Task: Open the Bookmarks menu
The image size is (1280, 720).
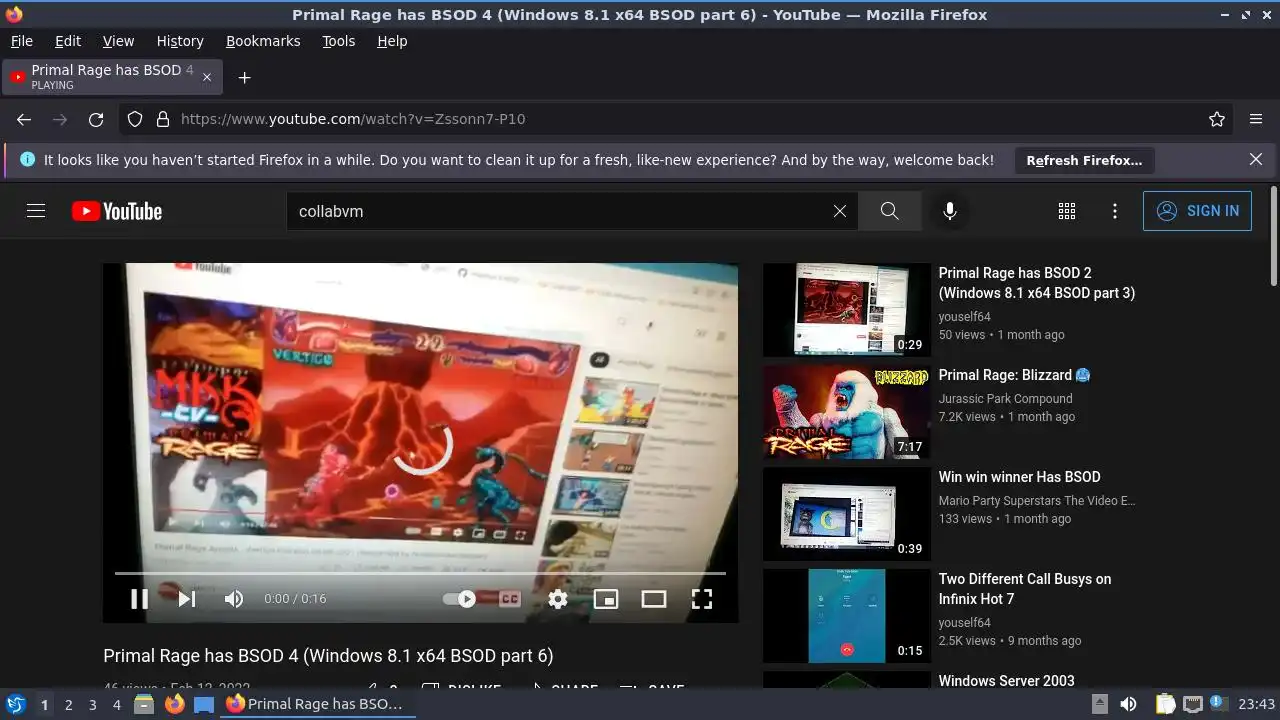Action: tap(263, 41)
